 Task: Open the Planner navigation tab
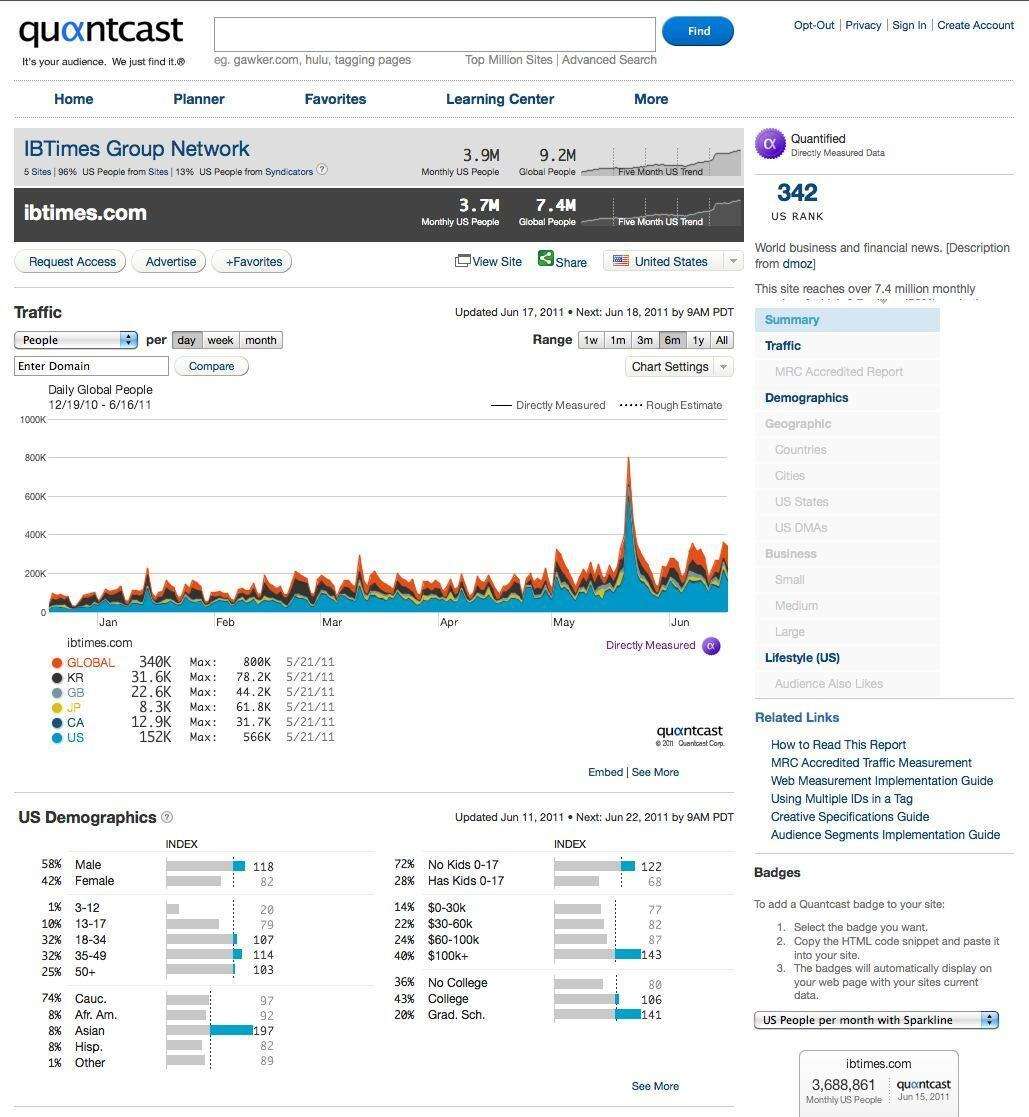coord(199,99)
